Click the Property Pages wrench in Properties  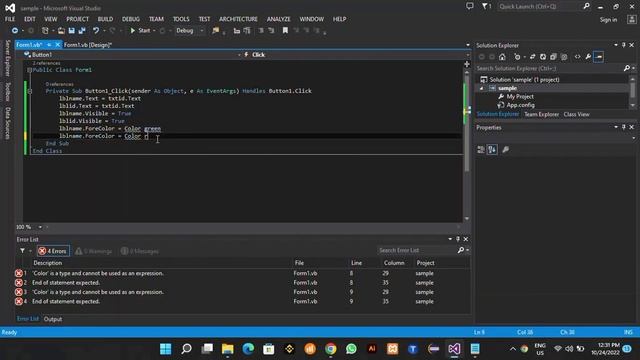point(505,150)
